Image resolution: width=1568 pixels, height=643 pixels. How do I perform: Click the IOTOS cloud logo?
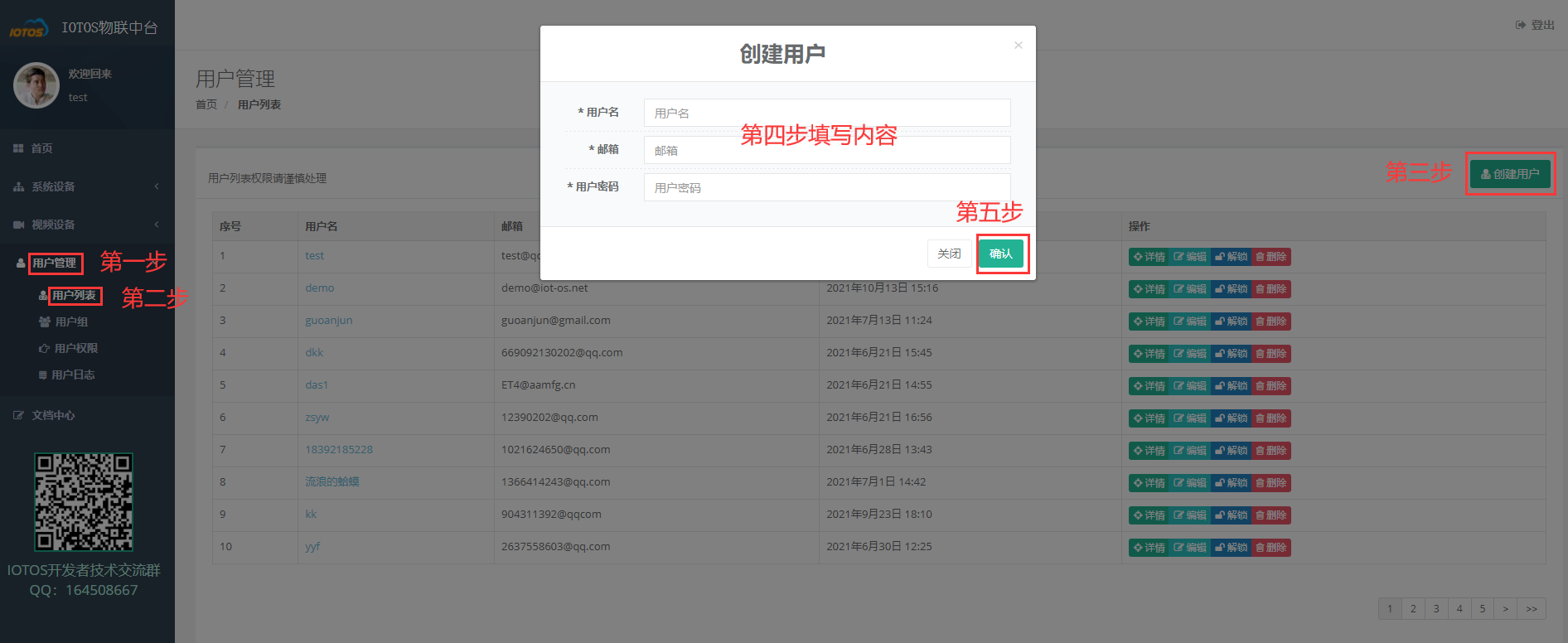coord(29,28)
